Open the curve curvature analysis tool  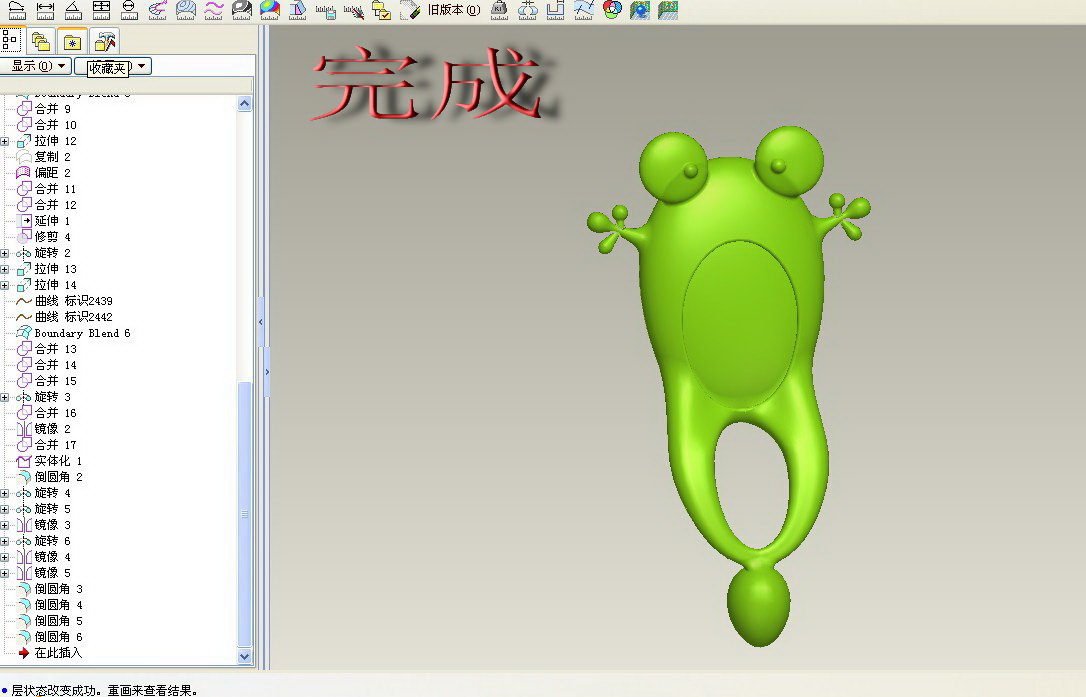pos(158,10)
